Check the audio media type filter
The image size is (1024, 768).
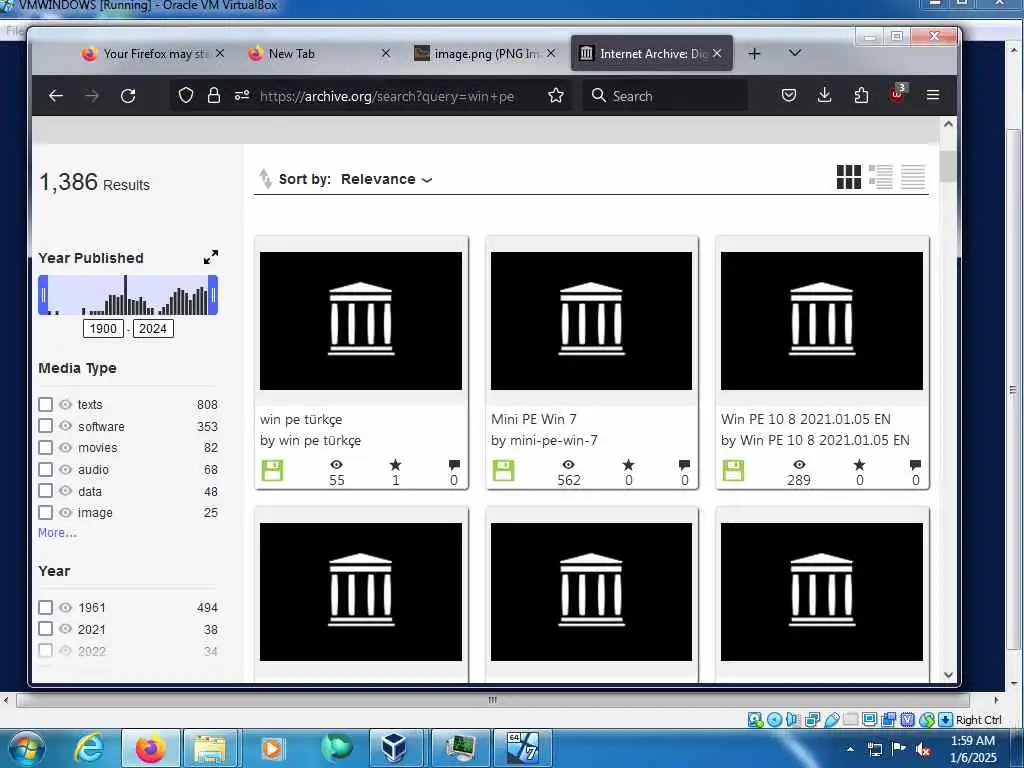[x=45, y=470]
